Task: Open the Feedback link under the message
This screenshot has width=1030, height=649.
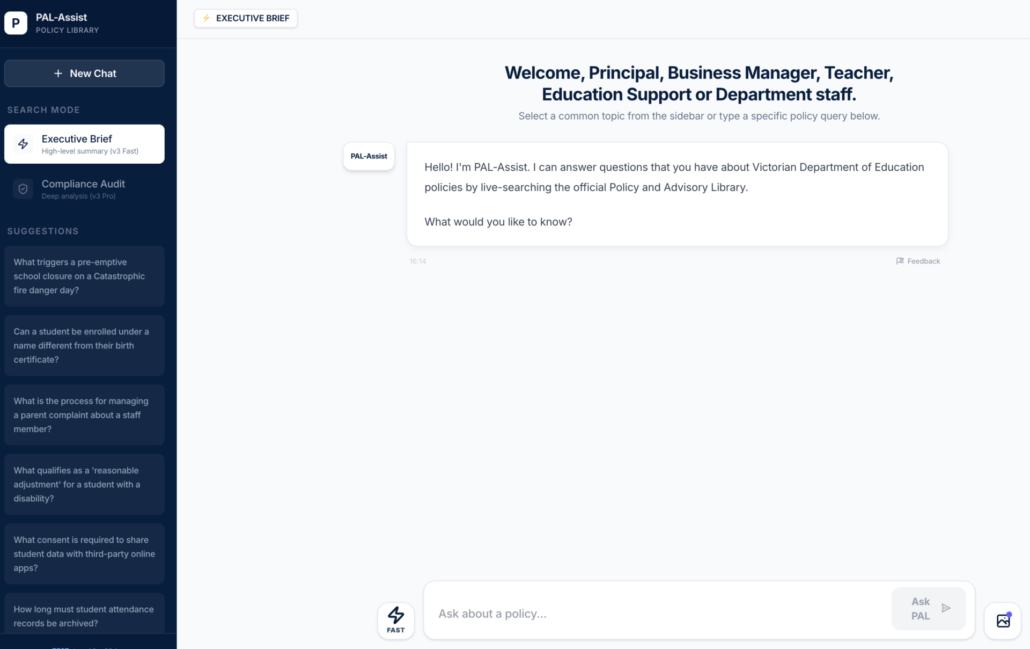Action: pos(923,261)
